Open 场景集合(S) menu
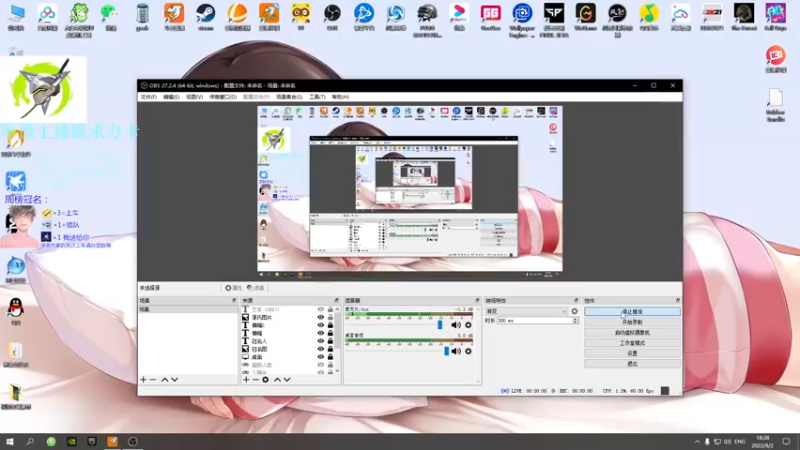The image size is (800, 450). pyautogui.click(x=289, y=97)
